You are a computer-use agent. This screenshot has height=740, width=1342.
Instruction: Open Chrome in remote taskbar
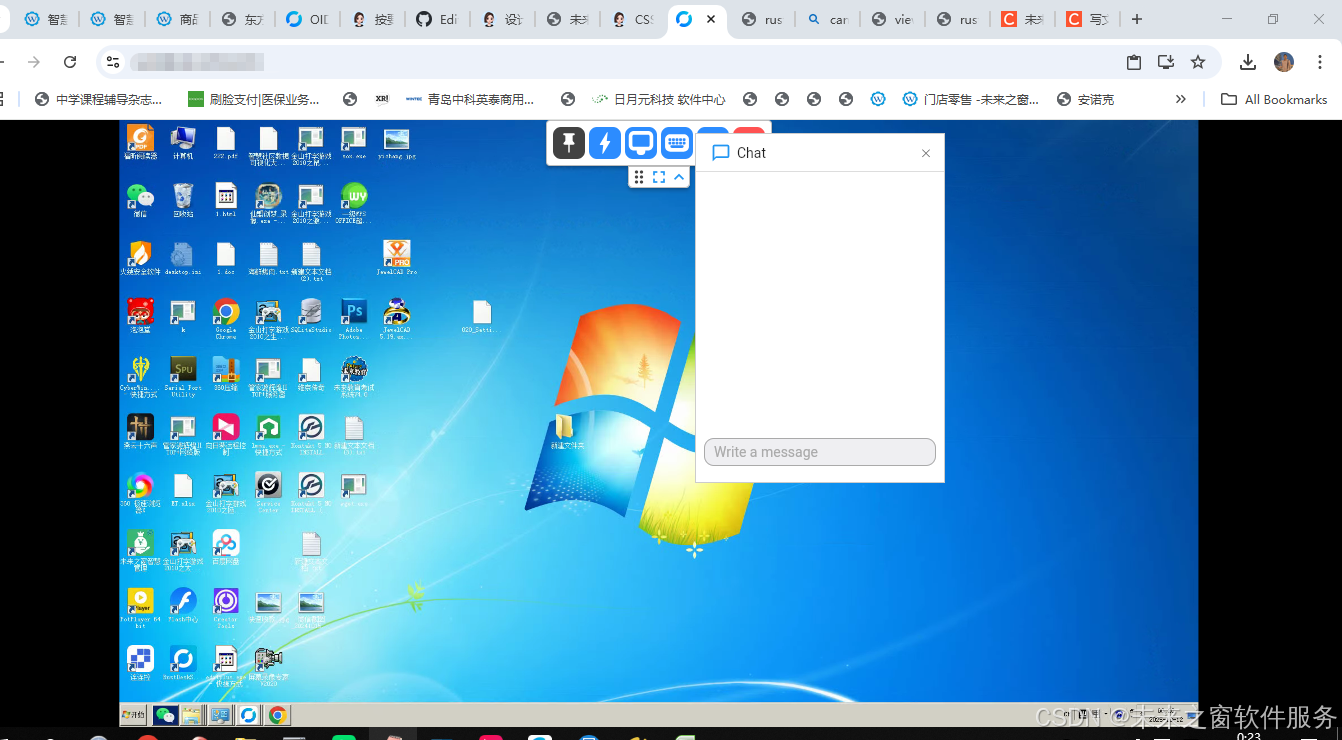pos(277,715)
